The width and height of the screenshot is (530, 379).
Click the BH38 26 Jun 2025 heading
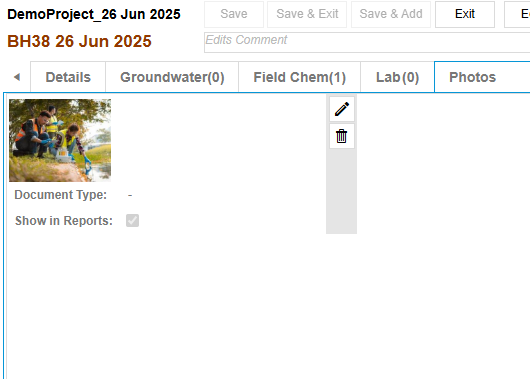(79, 41)
